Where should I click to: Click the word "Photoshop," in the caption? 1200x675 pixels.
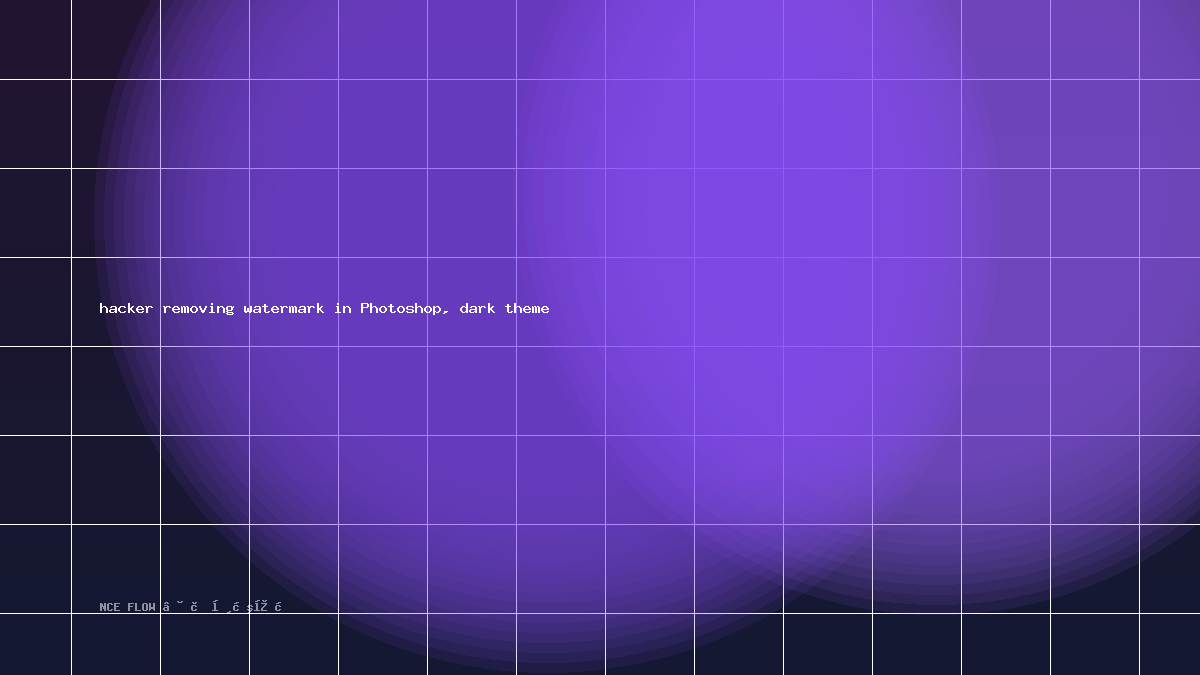405,308
